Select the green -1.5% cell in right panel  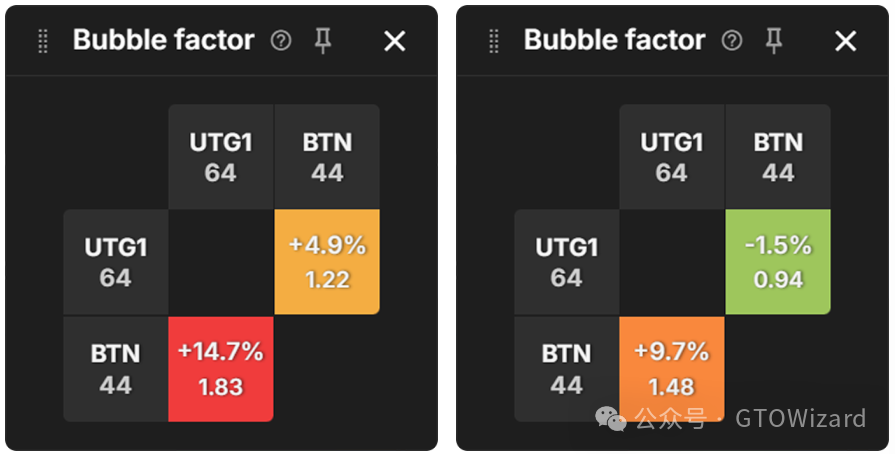[x=778, y=262]
